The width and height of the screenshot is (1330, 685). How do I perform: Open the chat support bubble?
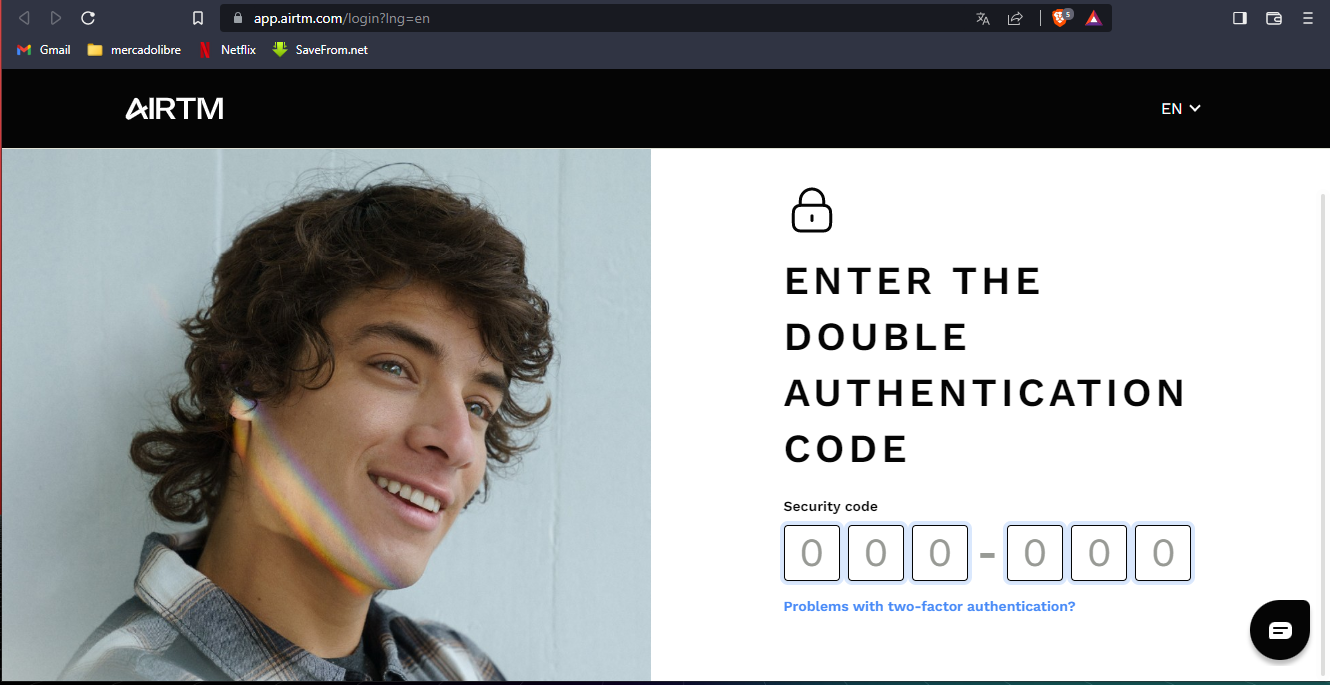pyautogui.click(x=1279, y=630)
